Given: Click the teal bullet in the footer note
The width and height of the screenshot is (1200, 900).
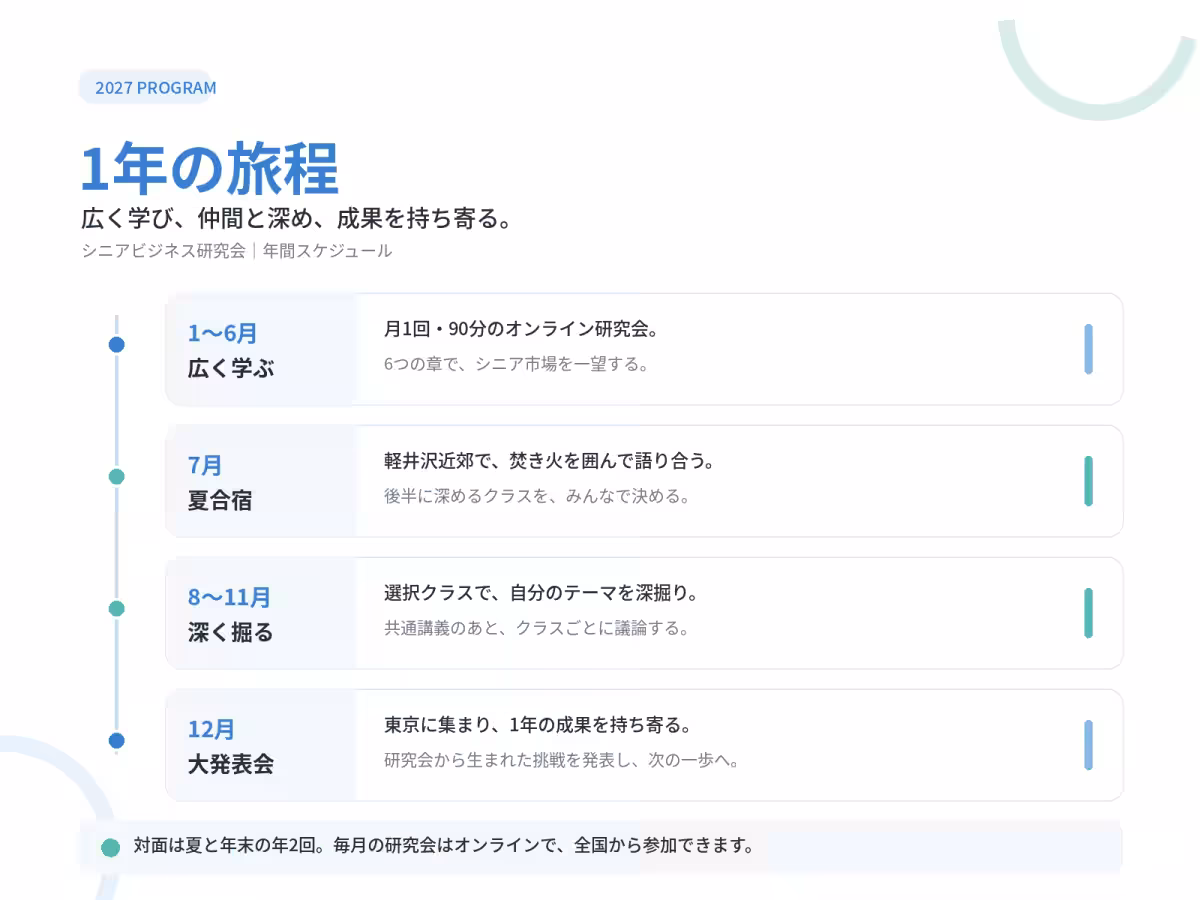Looking at the screenshot, I should pyautogui.click(x=111, y=847).
